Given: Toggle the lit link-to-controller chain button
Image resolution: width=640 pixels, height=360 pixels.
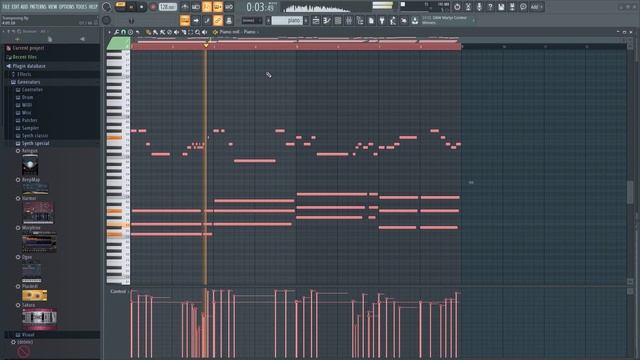Looking at the screenshot, I should 218,20.
